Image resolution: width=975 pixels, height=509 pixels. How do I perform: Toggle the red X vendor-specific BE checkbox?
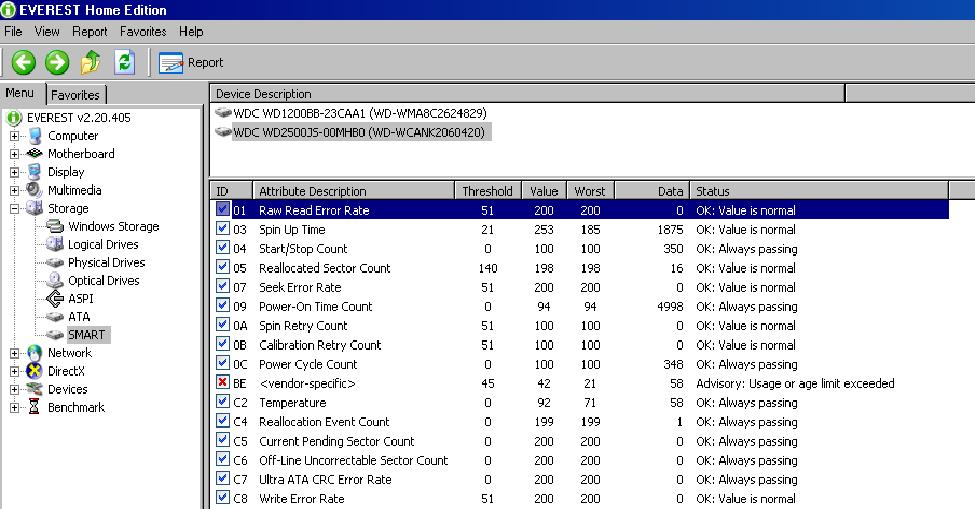tap(223, 382)
